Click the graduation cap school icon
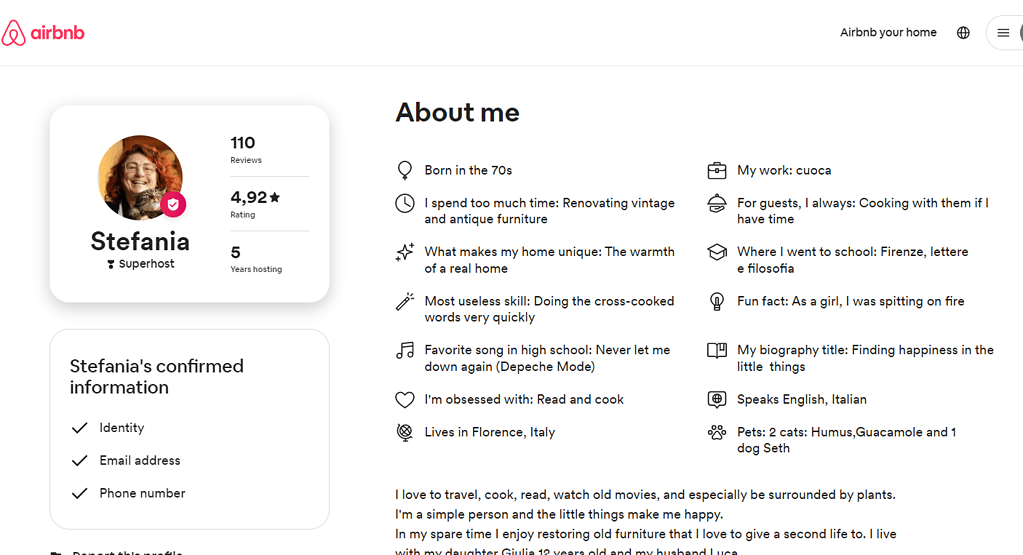The height and width of the screenshot is (555, 1023). (x=717, y=252)
